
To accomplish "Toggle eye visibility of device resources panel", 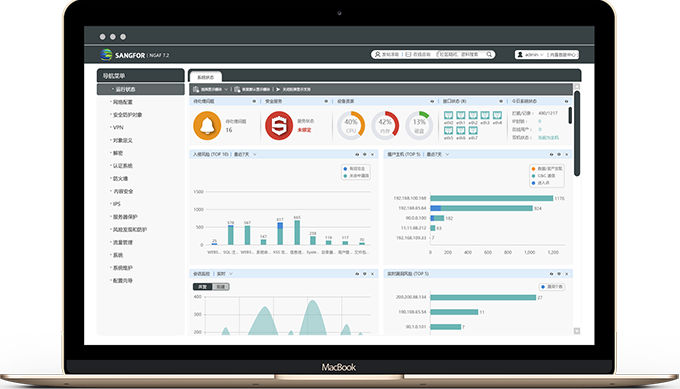I will pos(432,101).
